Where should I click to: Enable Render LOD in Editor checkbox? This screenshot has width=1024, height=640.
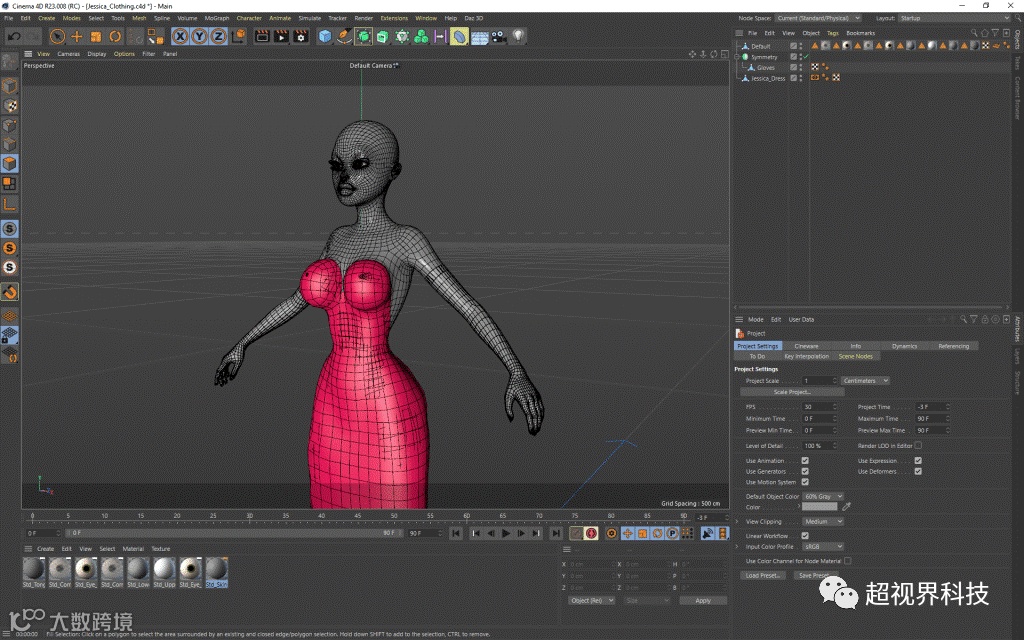click(918, 445)
